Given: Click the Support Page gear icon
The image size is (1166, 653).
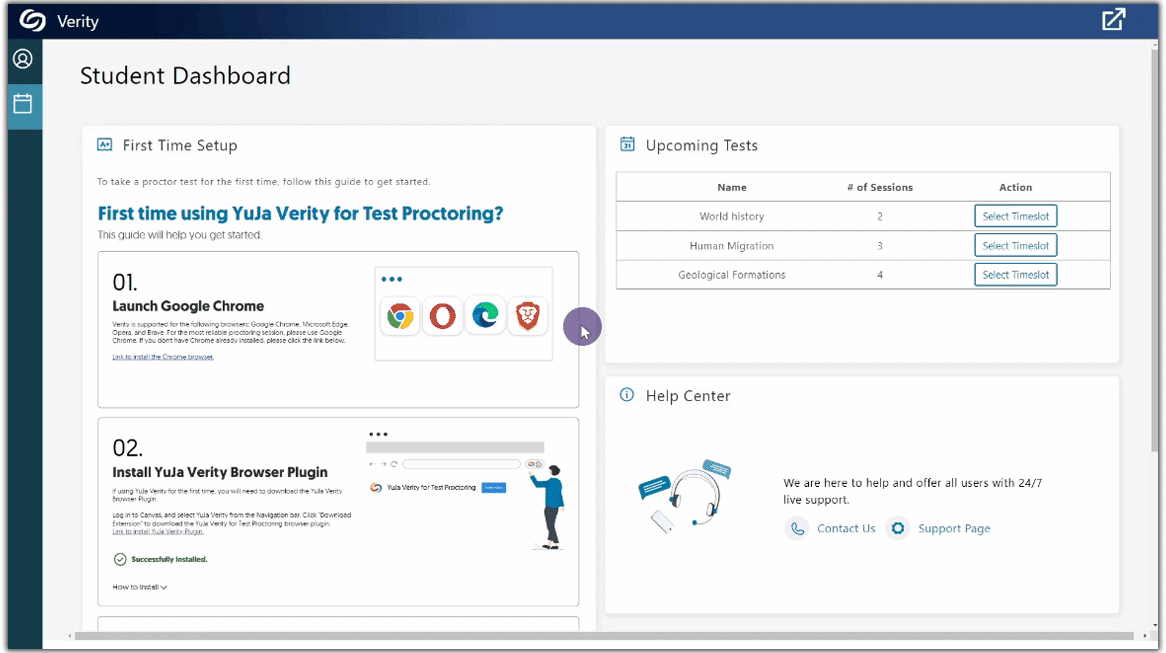Looking at the screenshot, I should (x=898, y=528).
